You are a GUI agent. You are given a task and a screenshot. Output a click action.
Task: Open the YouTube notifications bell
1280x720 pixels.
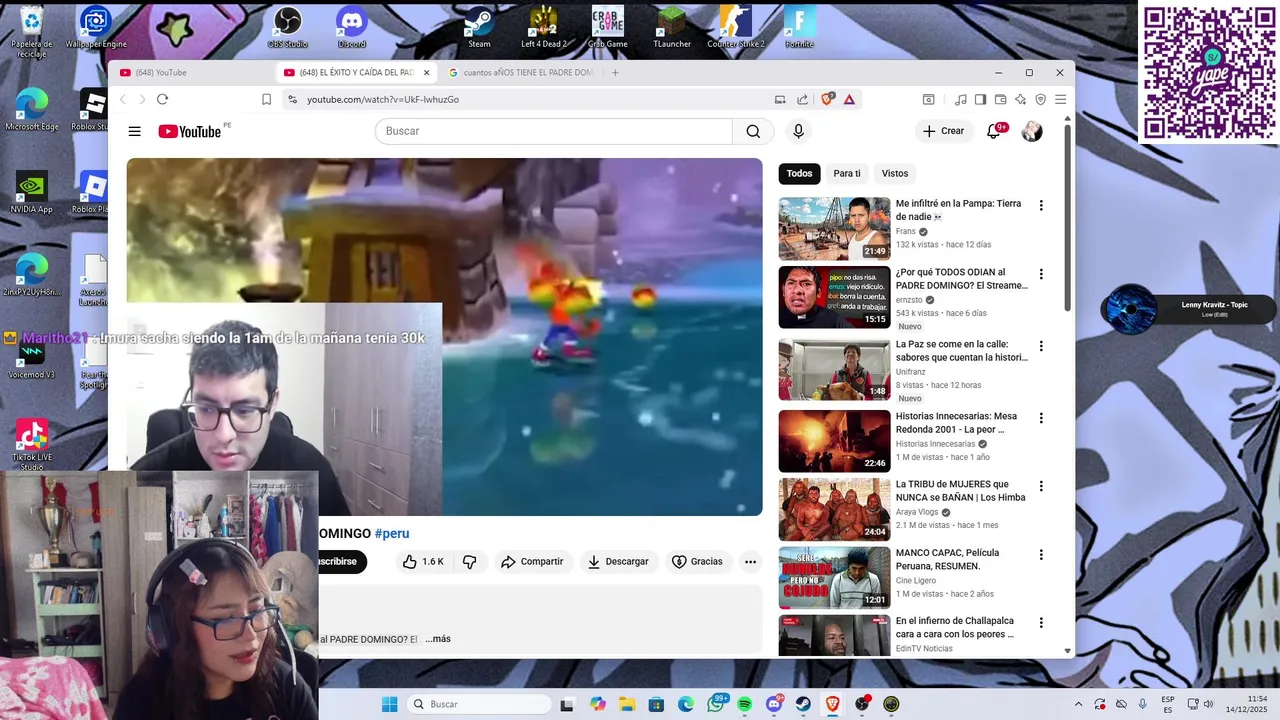(x=994, y=131)
